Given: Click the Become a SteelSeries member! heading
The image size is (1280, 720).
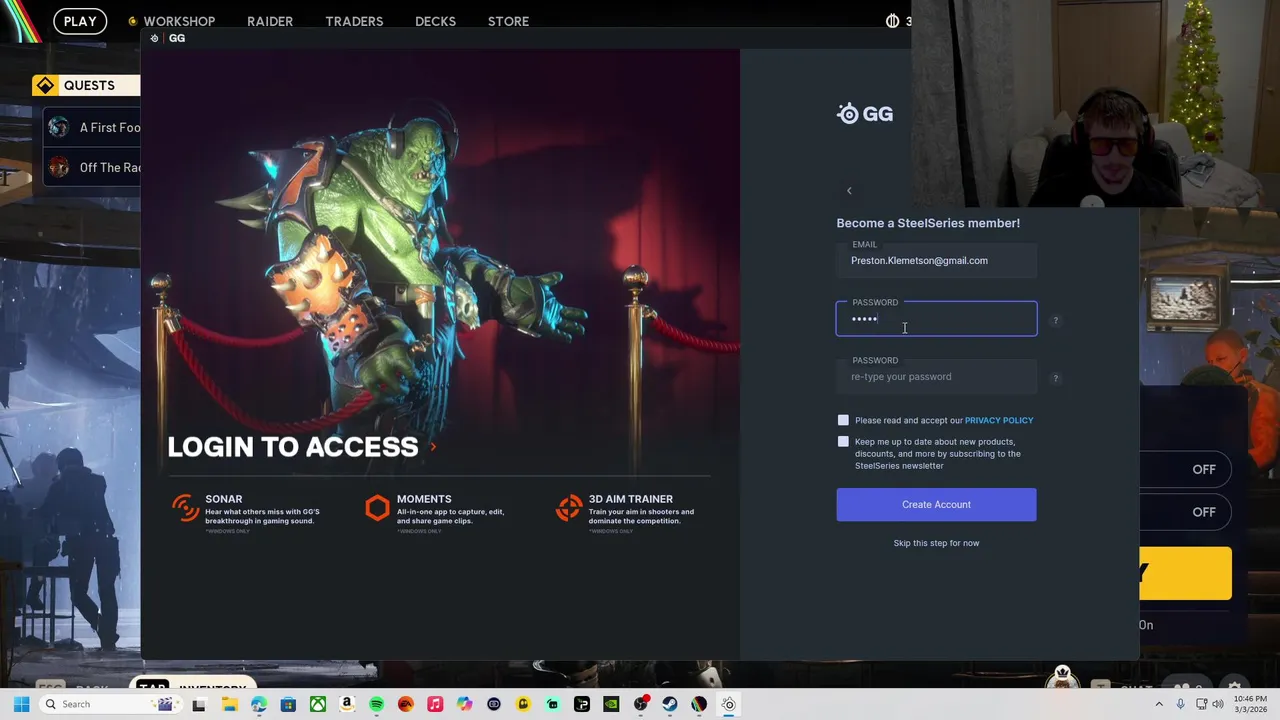Looking at the screenshot, I should coord(928,223).
